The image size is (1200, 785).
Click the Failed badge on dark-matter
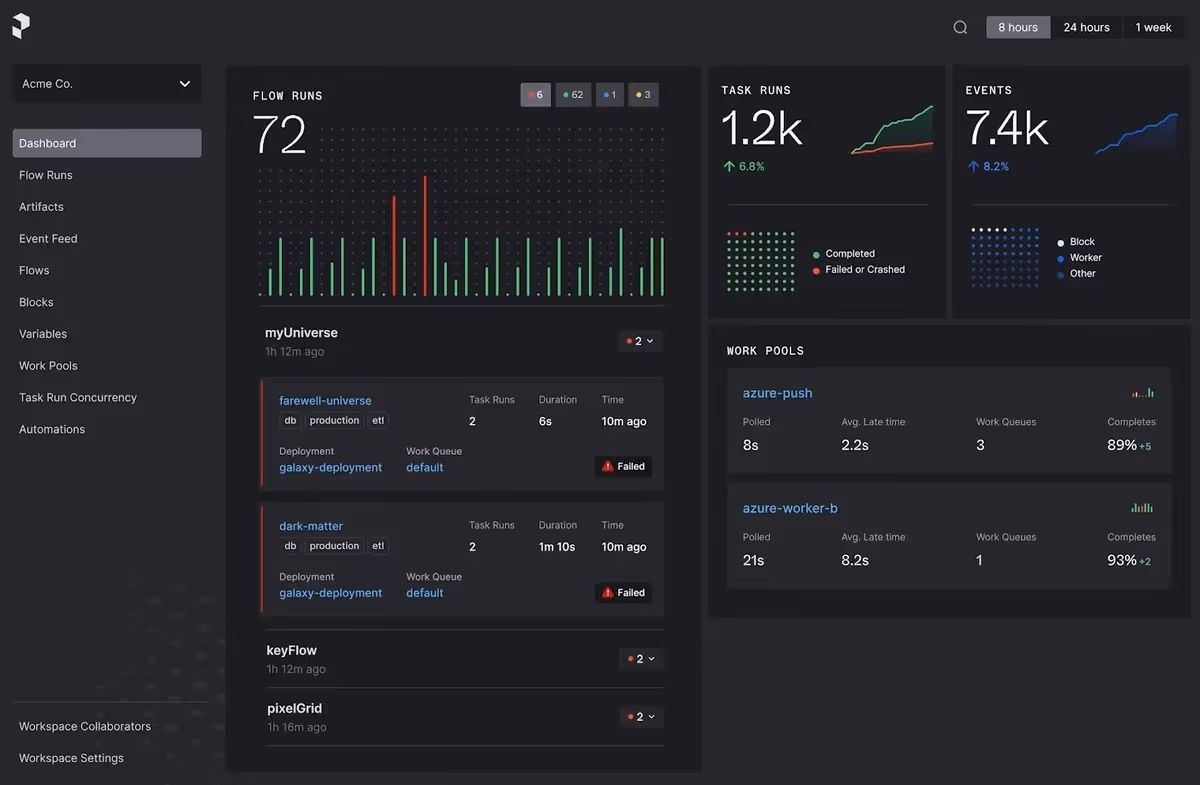(x=623, y=592)
